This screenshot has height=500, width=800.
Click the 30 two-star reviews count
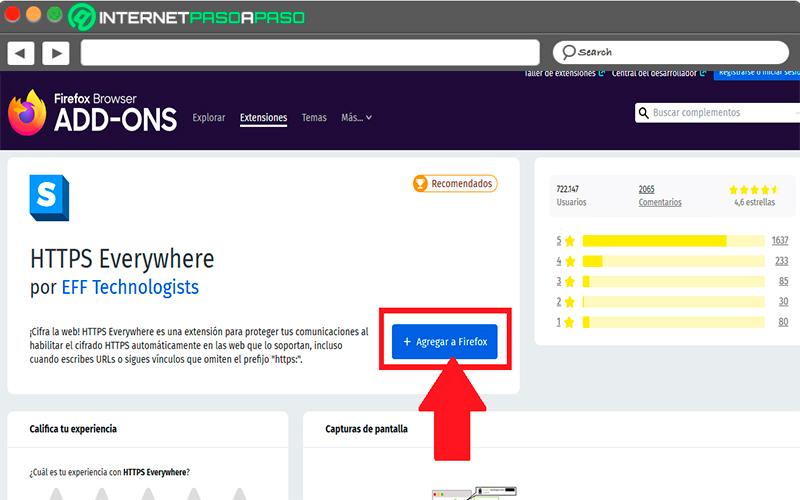pyautogui.click(x=783, y=302)
